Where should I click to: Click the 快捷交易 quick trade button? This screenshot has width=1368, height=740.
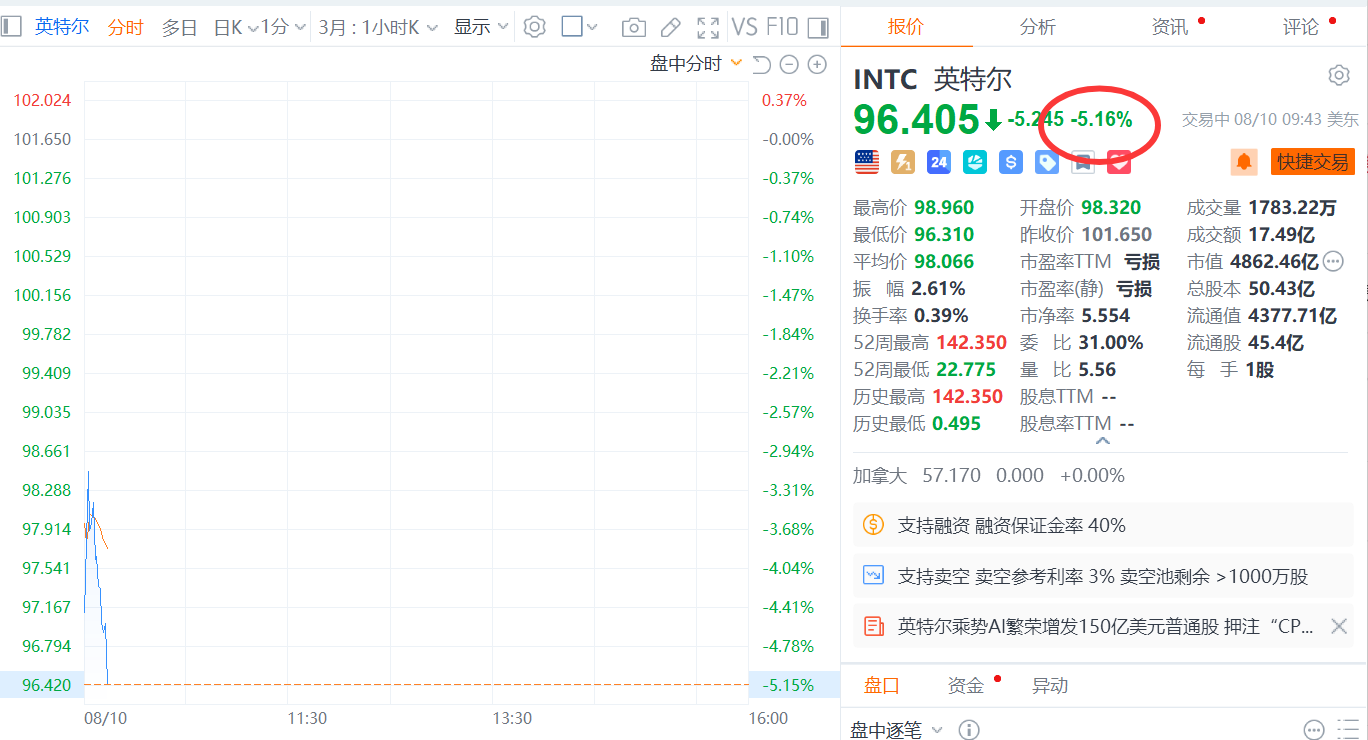pyautogui.click(x=1313, y=161)
